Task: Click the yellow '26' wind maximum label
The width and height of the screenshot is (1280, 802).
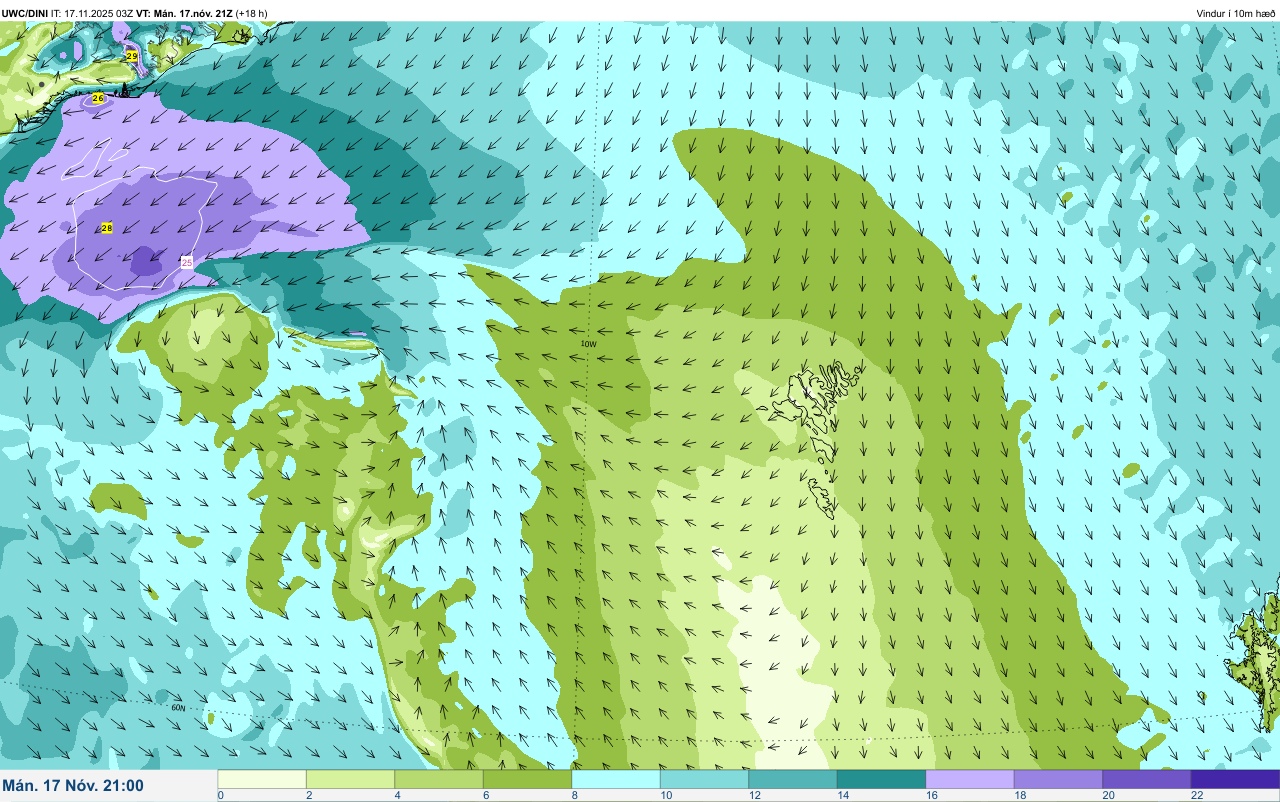Action: 98,98
